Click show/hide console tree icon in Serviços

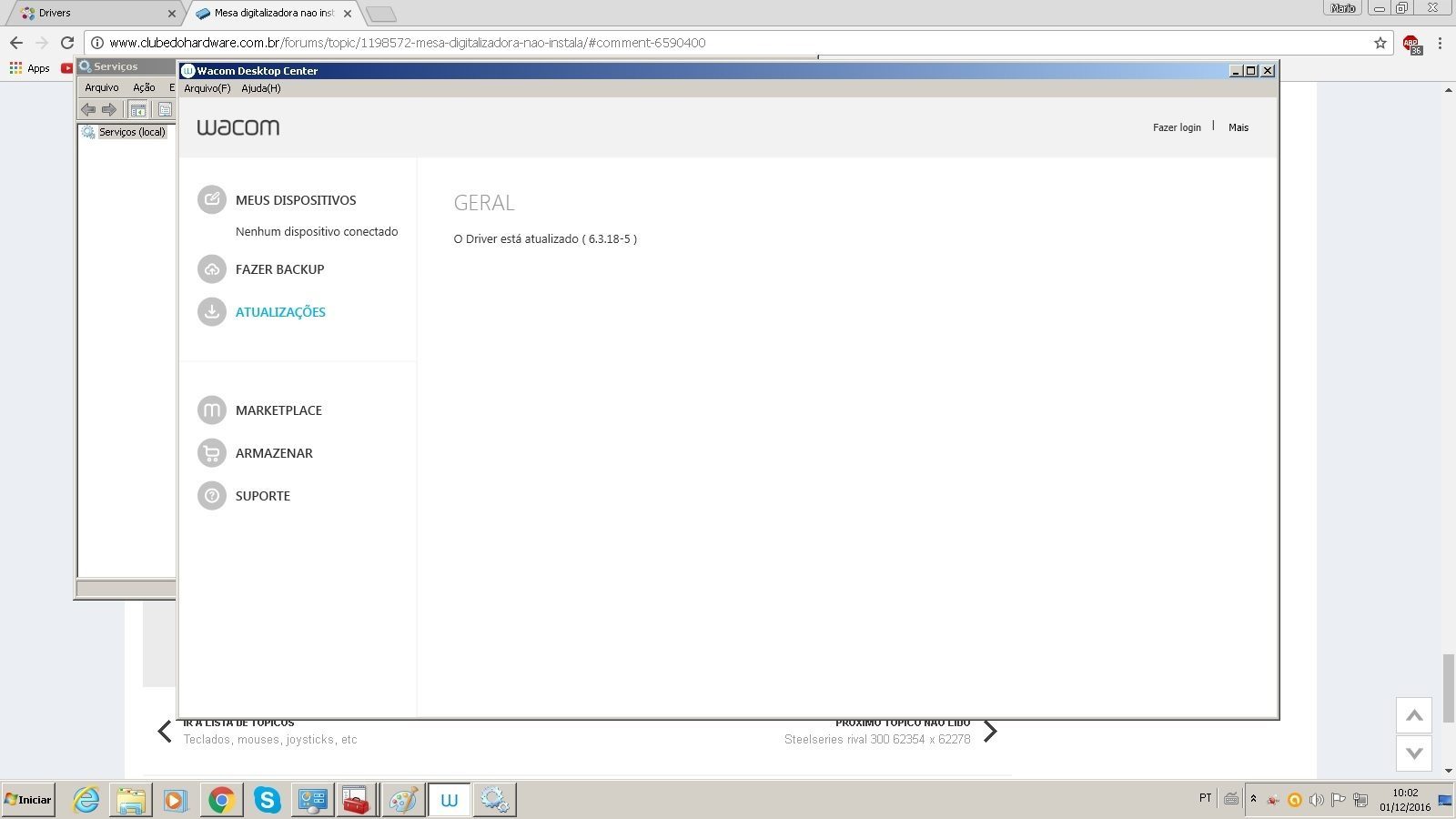[x=138, y=109]
